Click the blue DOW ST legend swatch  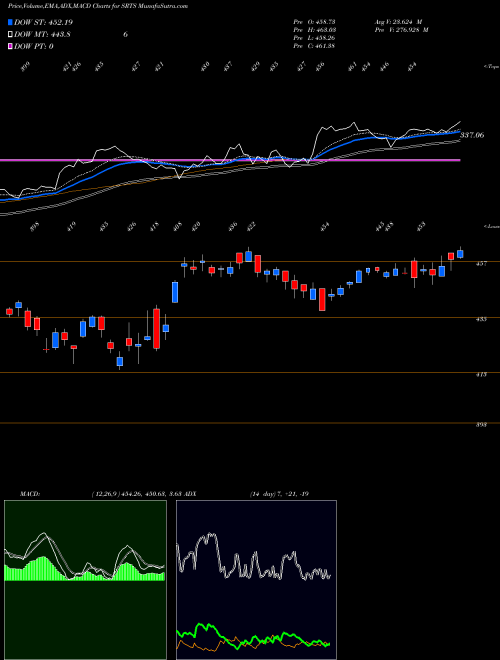10,22
